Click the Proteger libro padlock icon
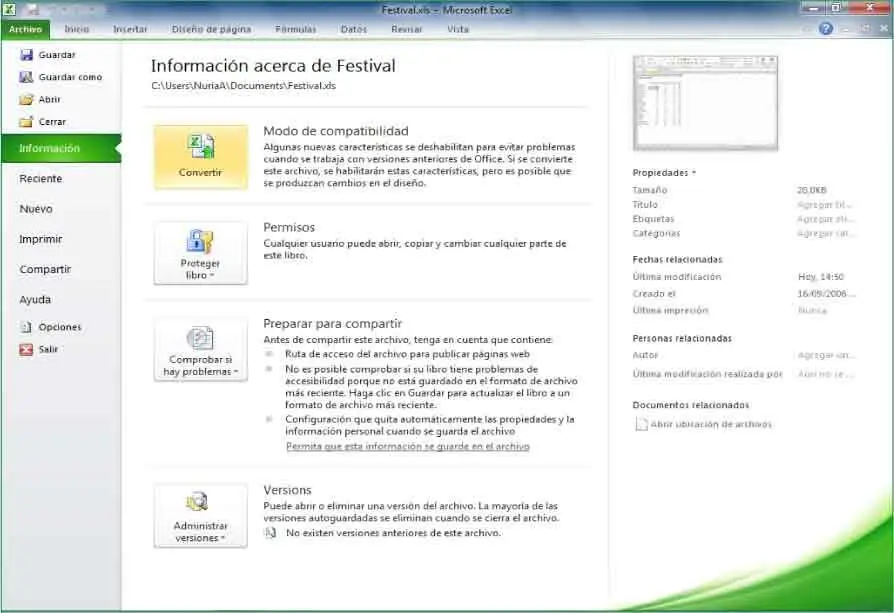The image size is (894, 613). [x=200, y=241]
